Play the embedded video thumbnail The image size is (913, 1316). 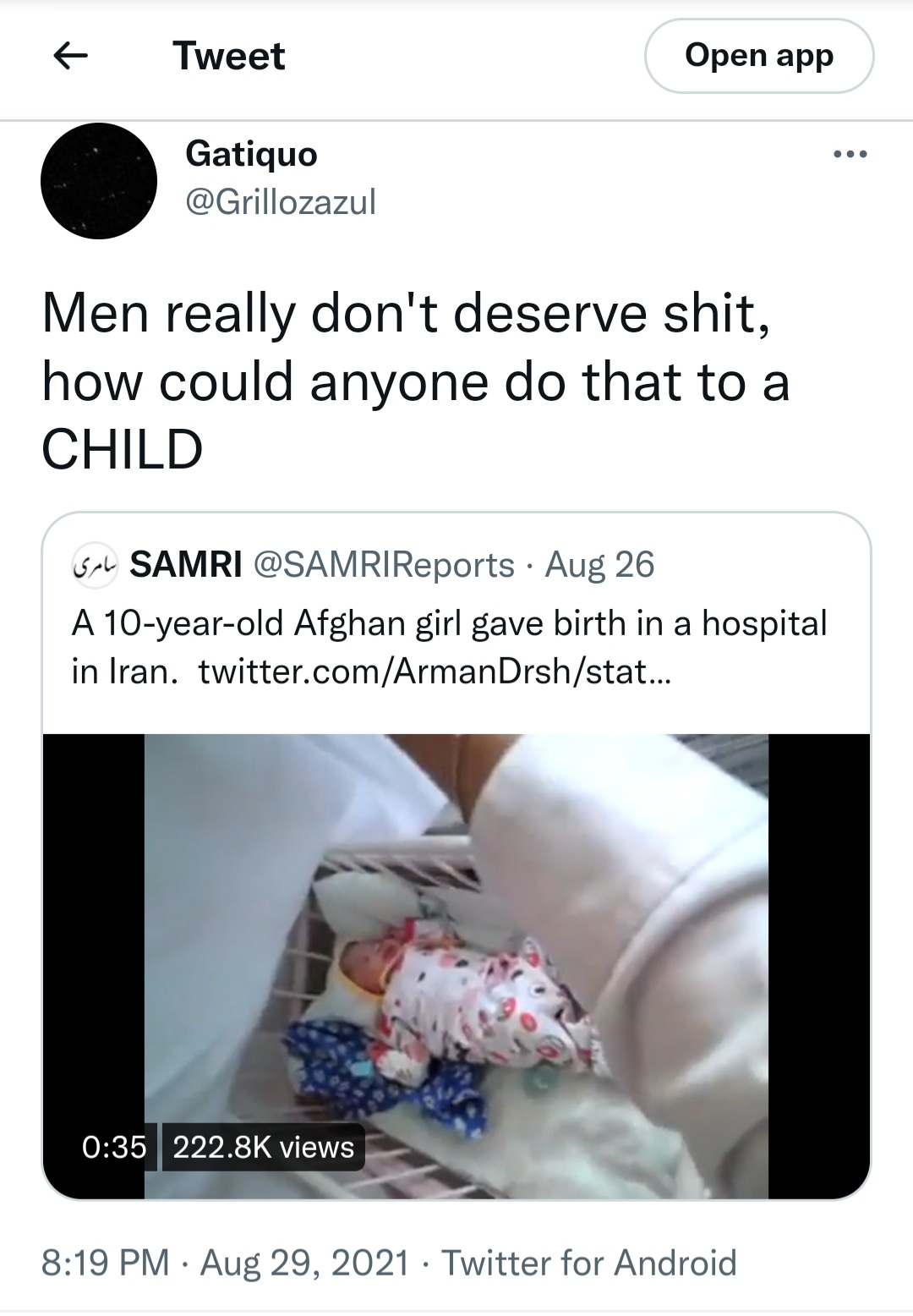(456, 966)
